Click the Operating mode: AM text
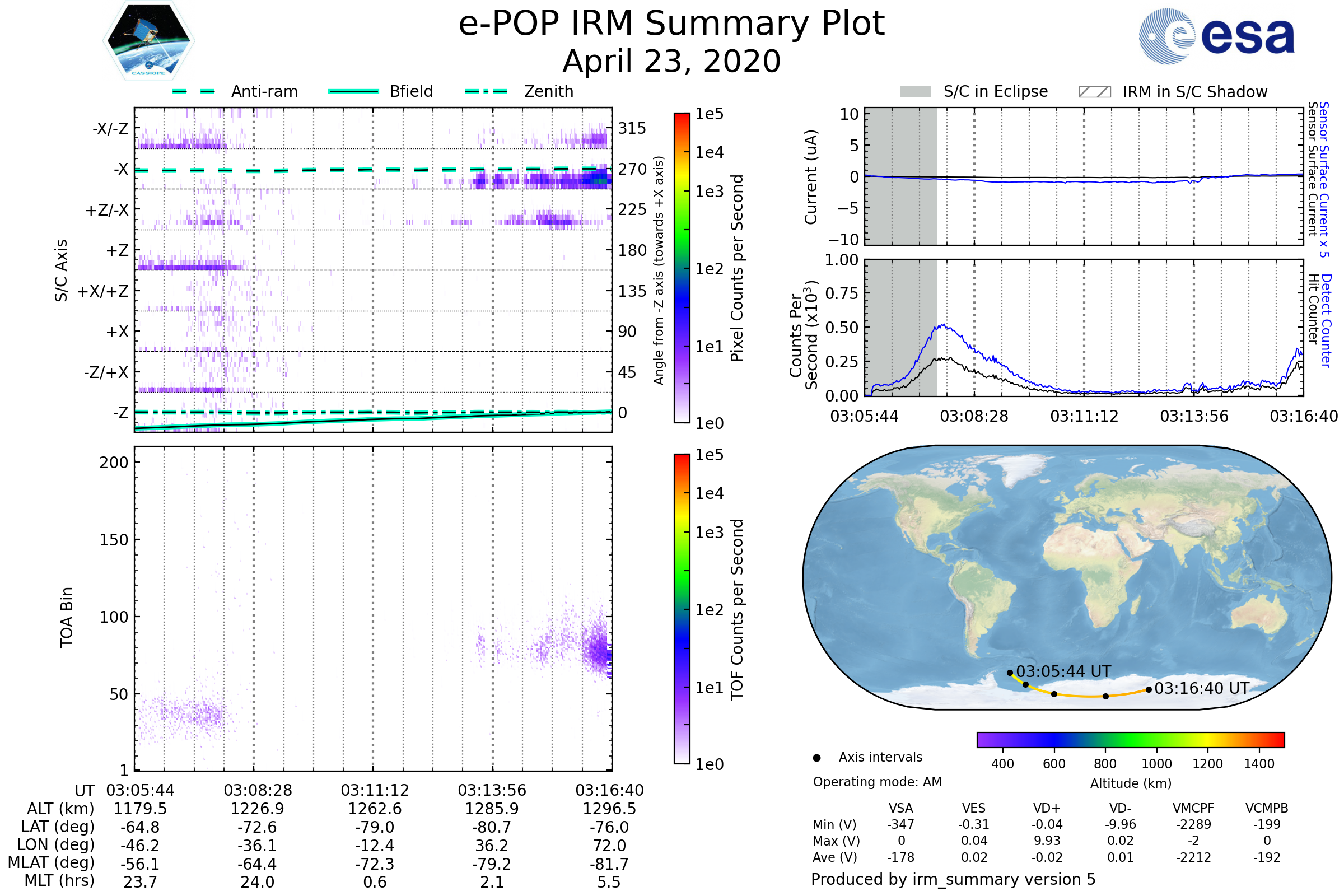Viewport: 1344px width, 896px height. pyautogui.click(x=877, y=782)
